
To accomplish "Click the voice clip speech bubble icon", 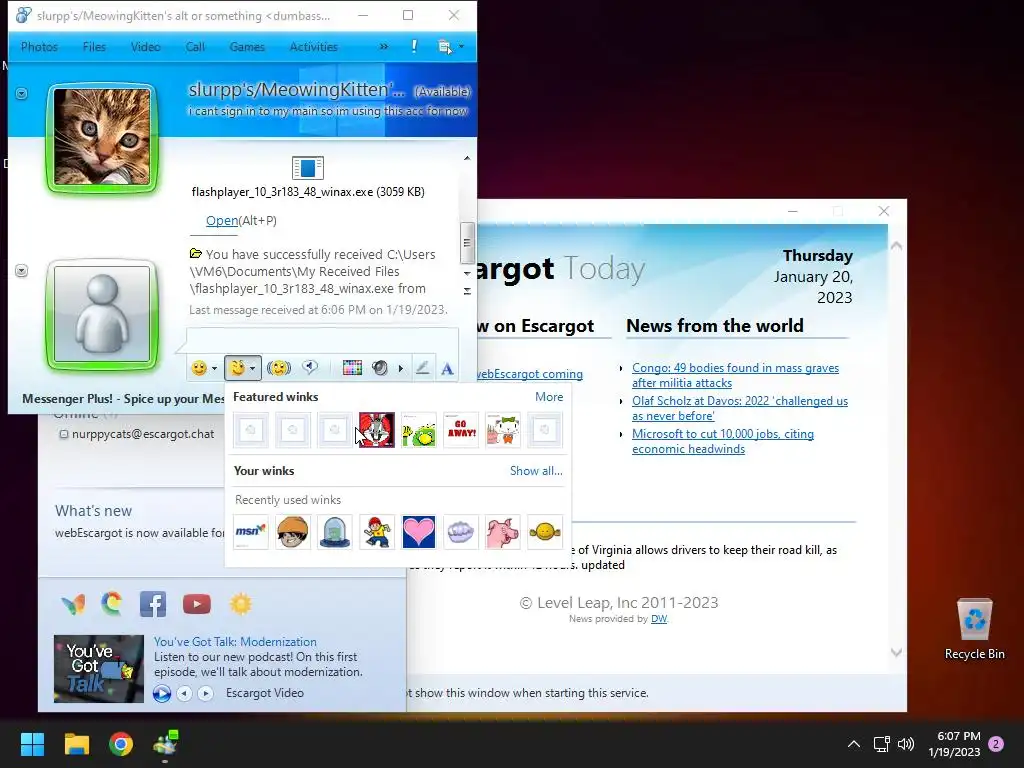I will [310, 368].
